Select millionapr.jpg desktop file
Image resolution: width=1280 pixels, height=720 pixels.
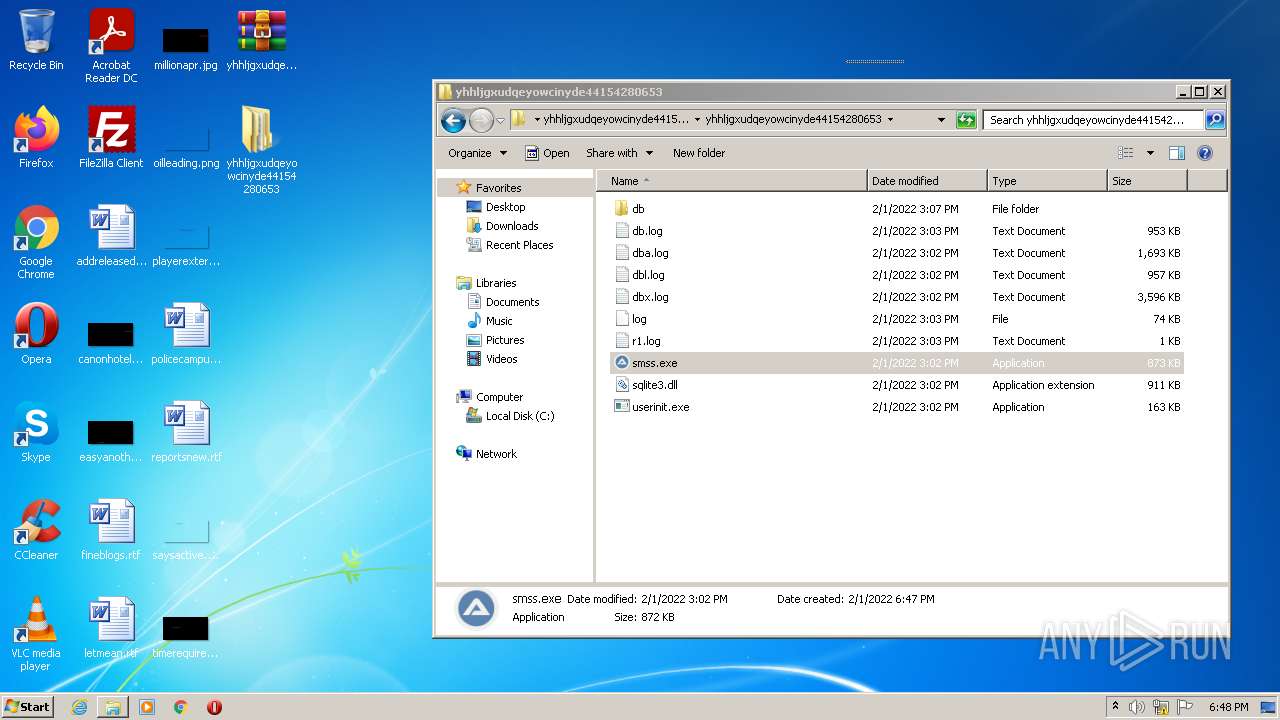[186, 46]
